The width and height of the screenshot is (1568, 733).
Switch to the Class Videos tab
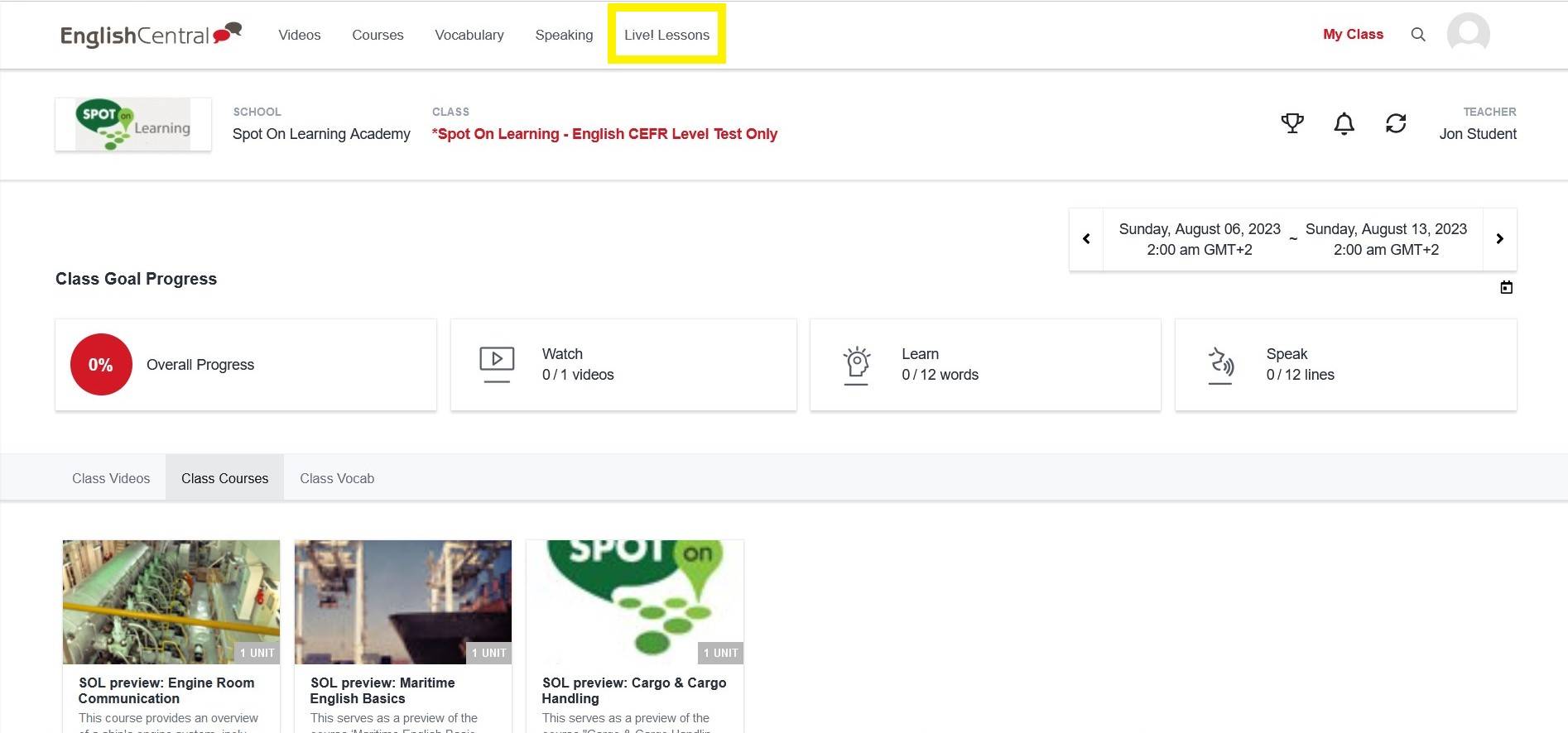(x=111, y=478)
